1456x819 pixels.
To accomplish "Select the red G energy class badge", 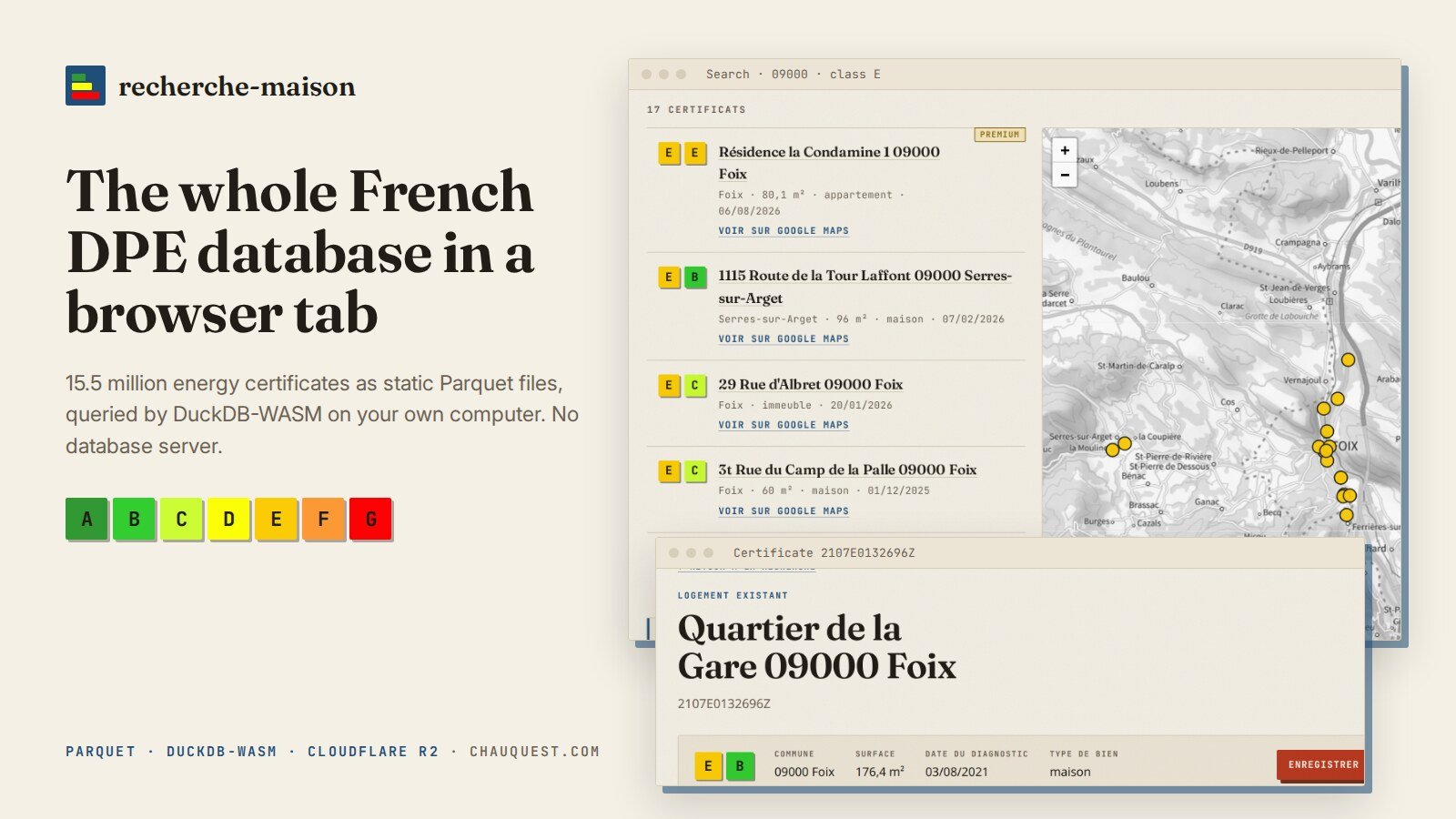I will click(x=370, y=519).
